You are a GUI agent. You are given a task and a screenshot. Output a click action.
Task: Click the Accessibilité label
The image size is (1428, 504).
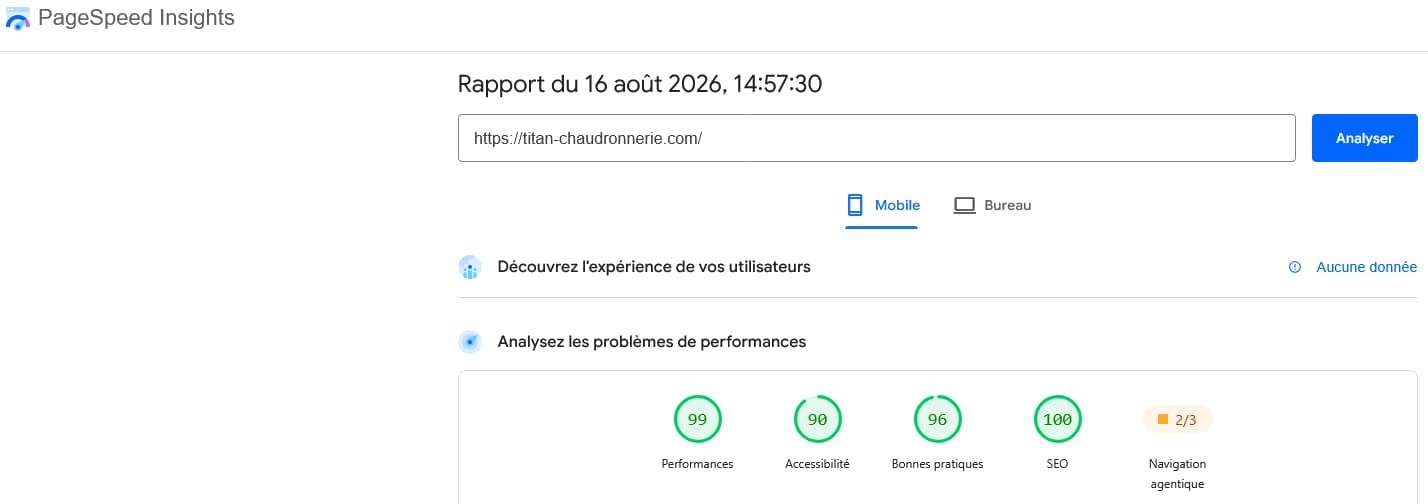click(x=817, y=464)
